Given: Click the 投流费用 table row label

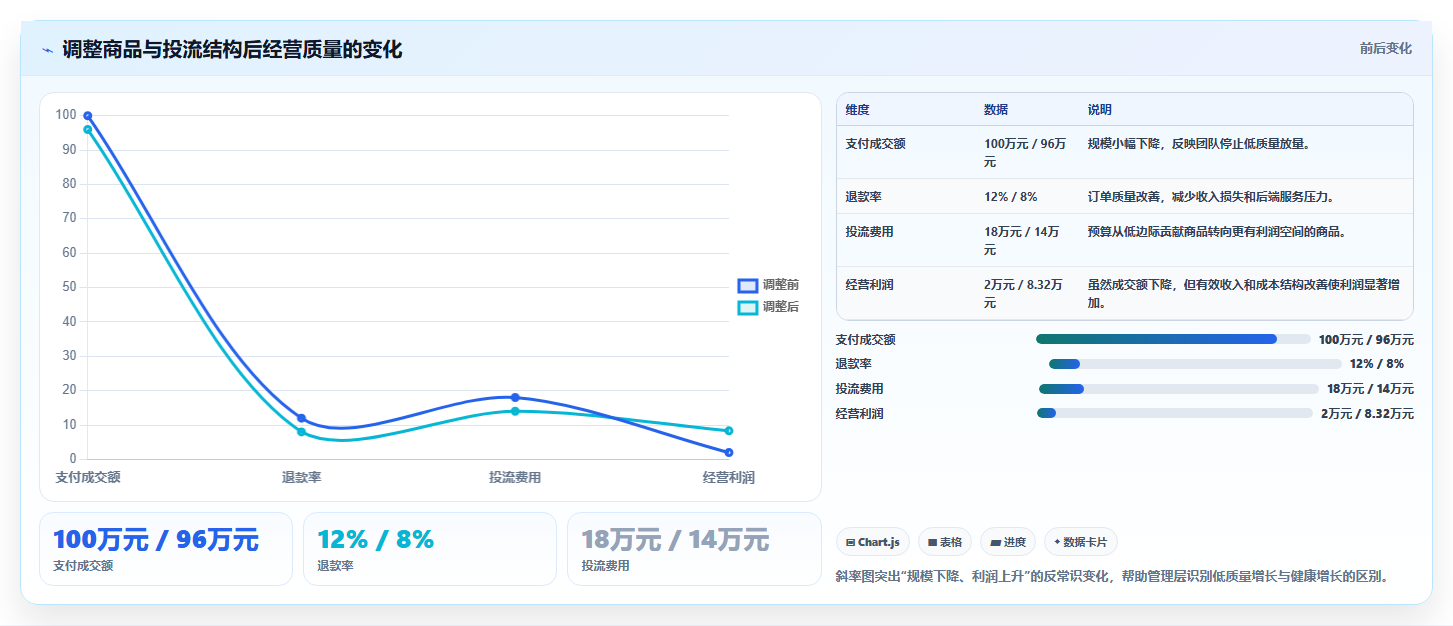Looking at the screenshot, I should coord(869,232).
